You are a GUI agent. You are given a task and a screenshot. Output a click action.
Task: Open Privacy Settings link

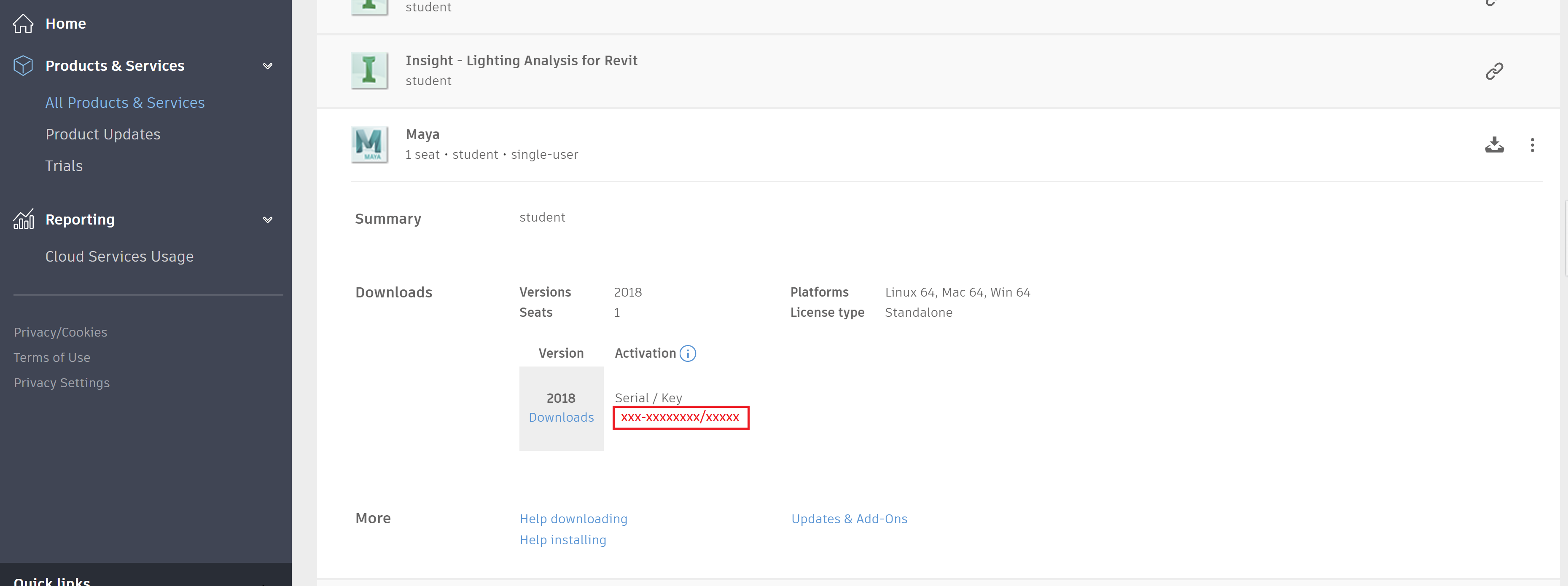pyautogui.click(x=62, y=383)
